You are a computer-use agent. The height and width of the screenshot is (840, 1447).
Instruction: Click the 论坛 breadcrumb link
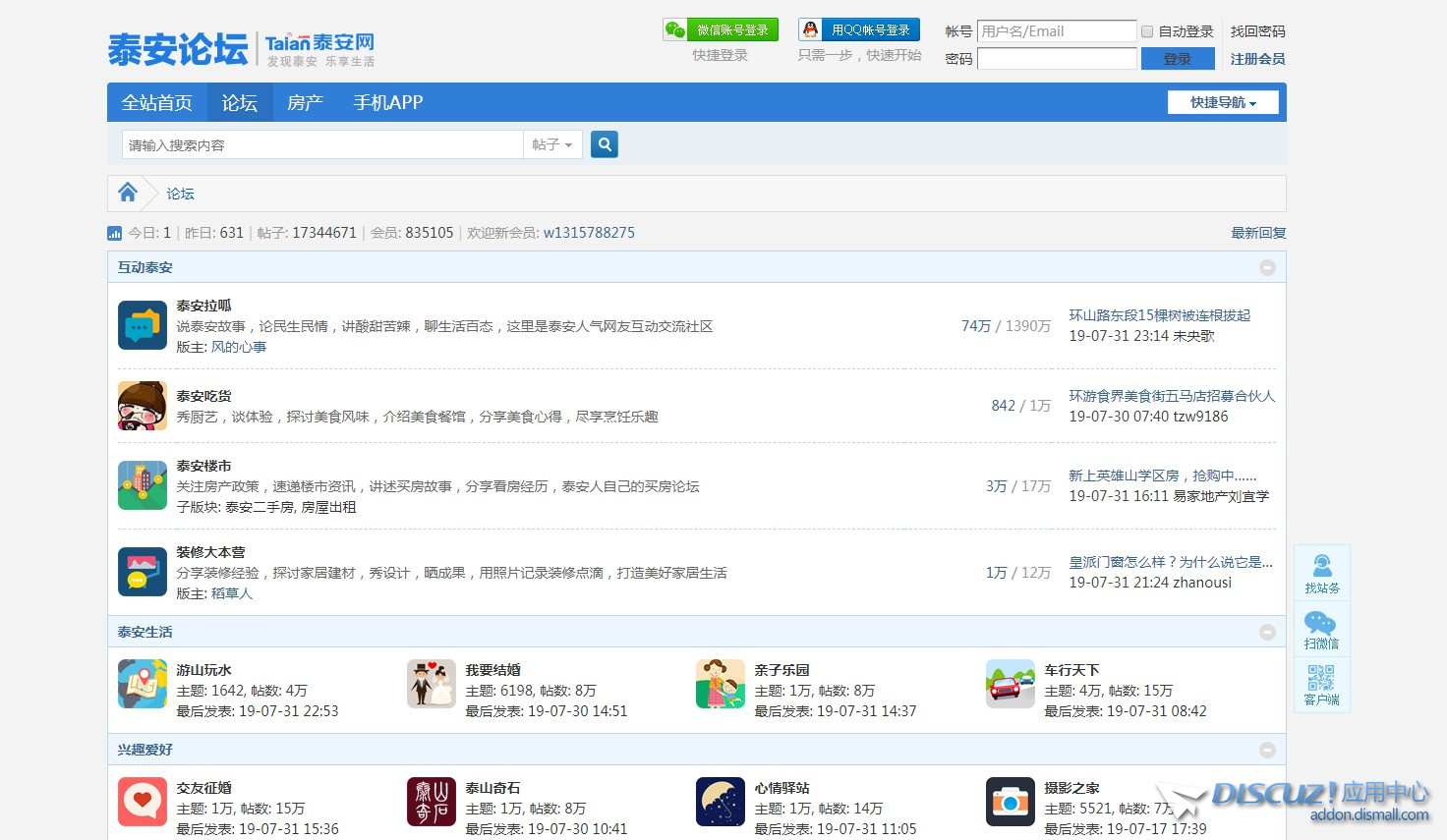pyautogui.click(x=180, y=194)
